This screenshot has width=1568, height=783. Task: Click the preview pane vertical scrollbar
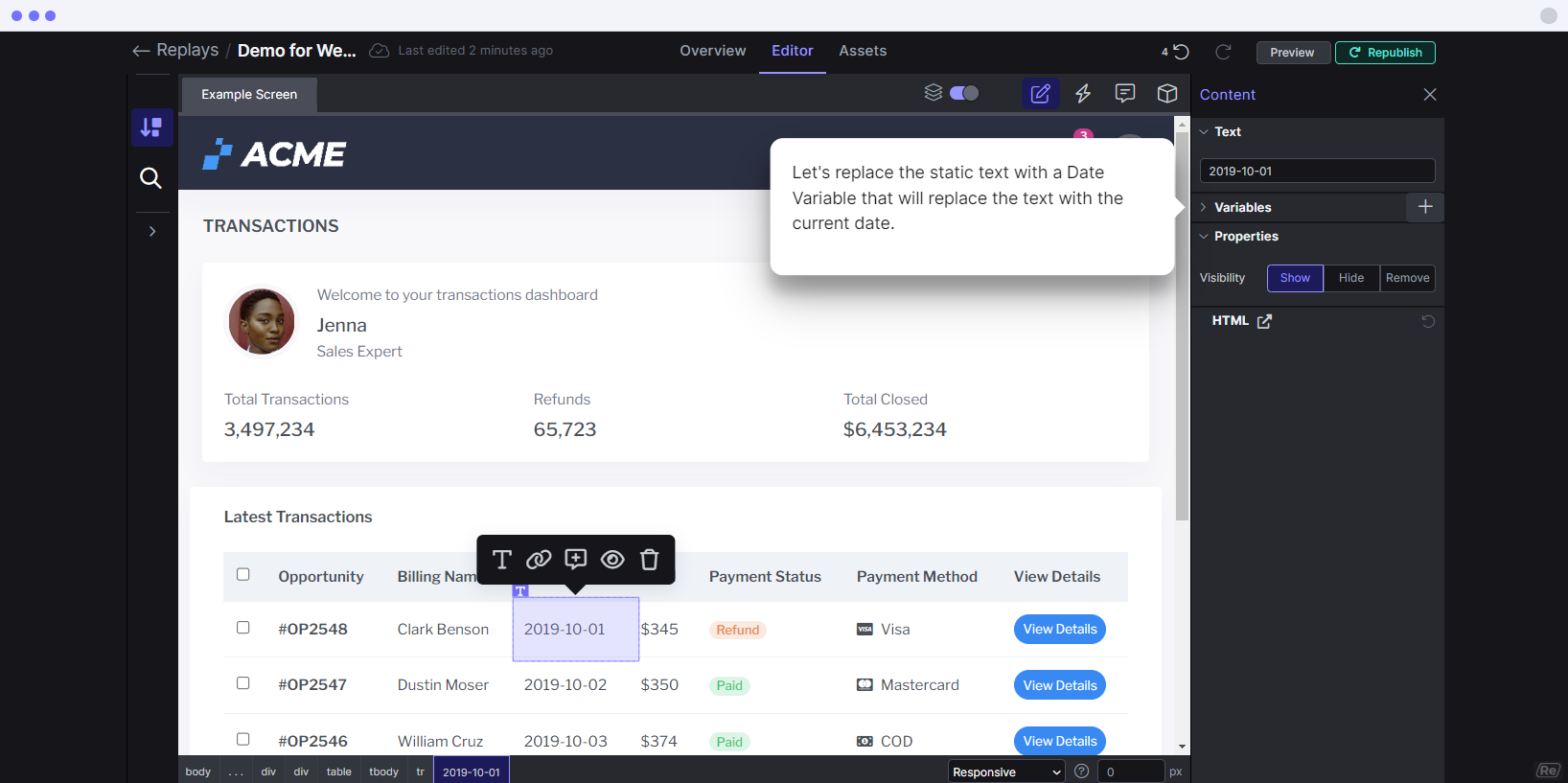tap(1182, 326)
